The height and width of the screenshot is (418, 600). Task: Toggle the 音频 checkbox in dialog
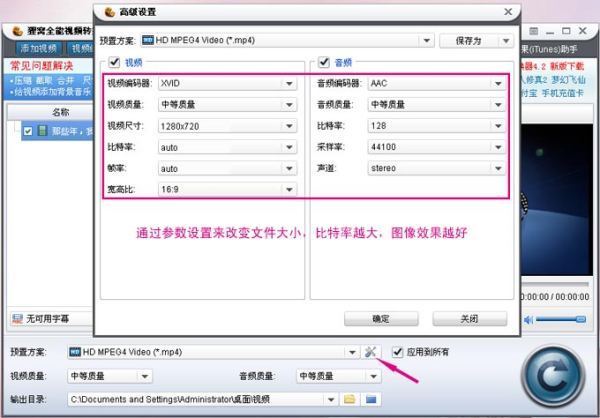[x=323, y=63]
